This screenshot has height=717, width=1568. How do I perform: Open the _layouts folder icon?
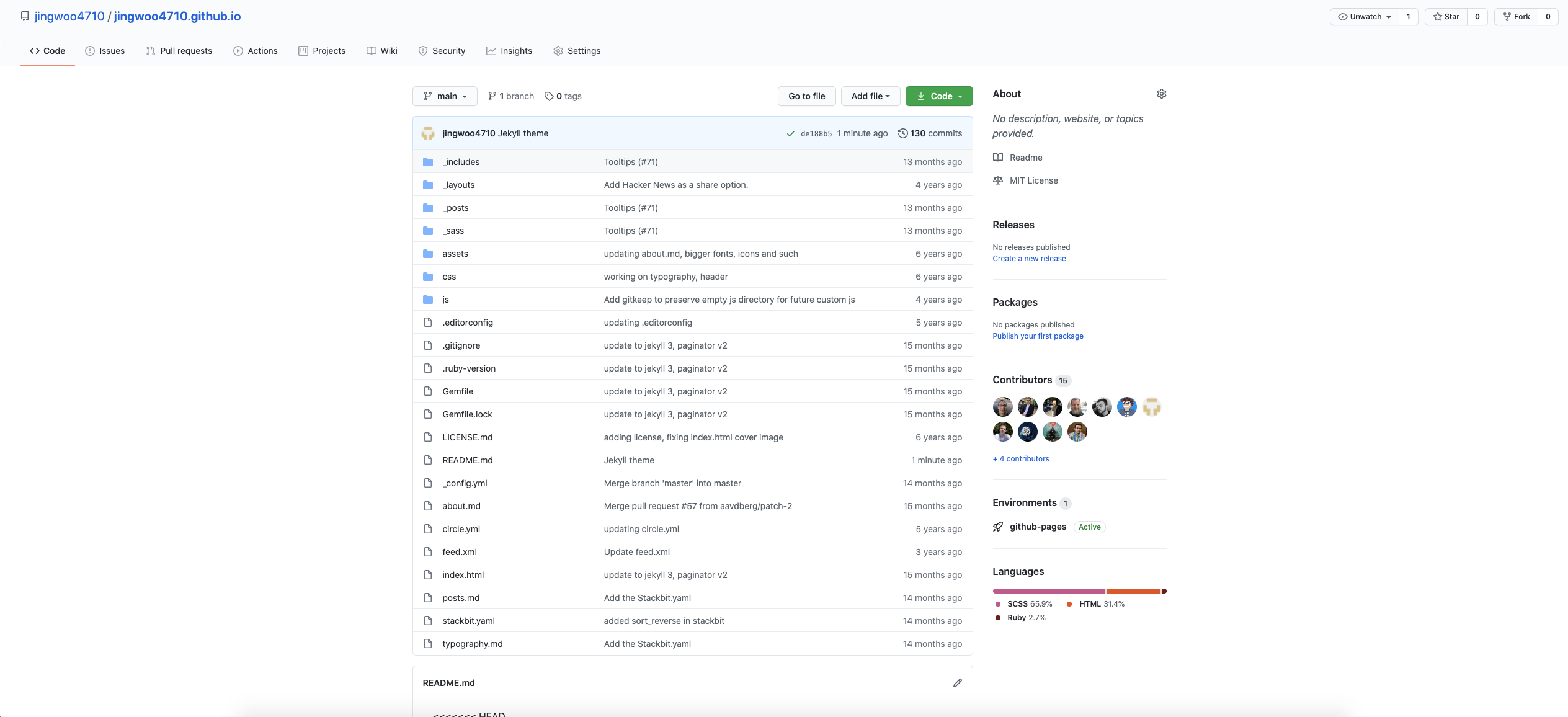[x=428, y=185]
